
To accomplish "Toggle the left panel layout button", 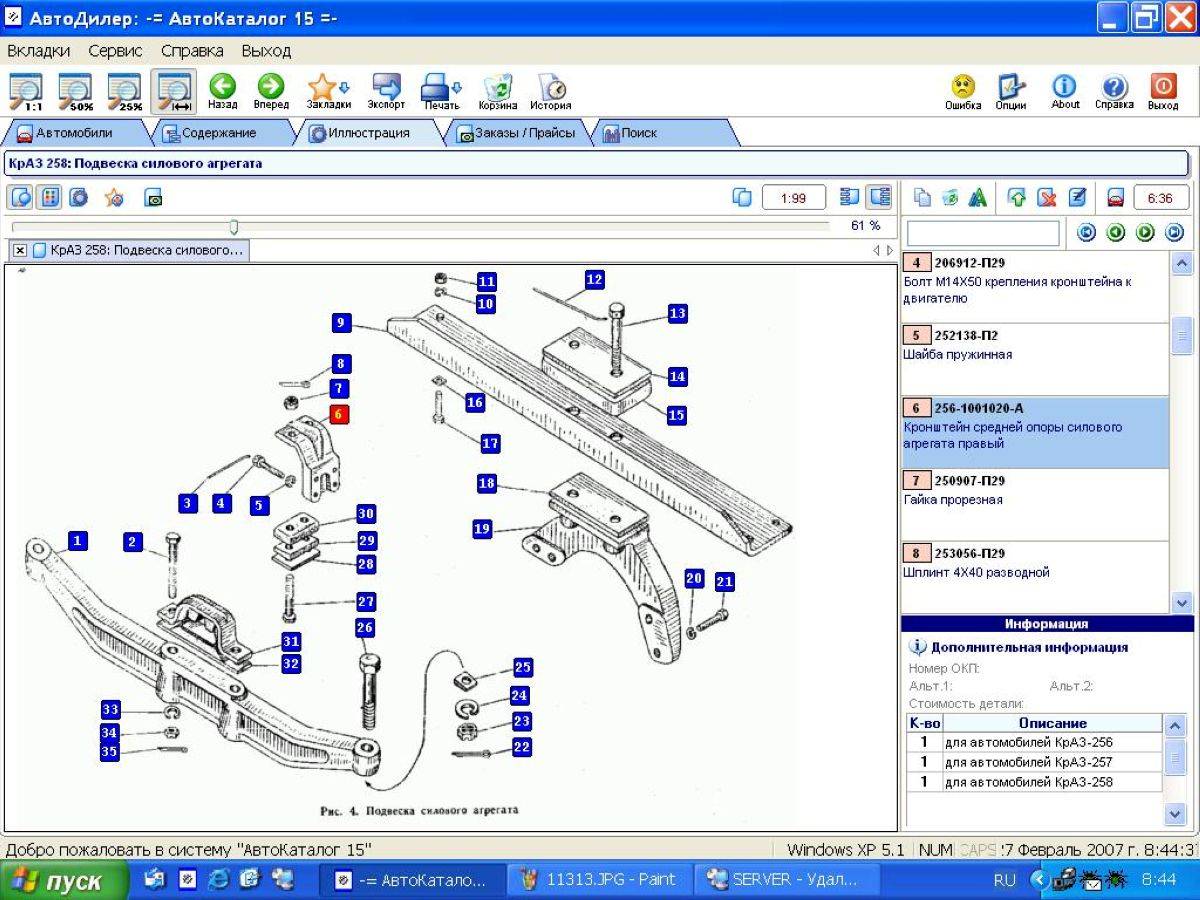I will point(851,197).
